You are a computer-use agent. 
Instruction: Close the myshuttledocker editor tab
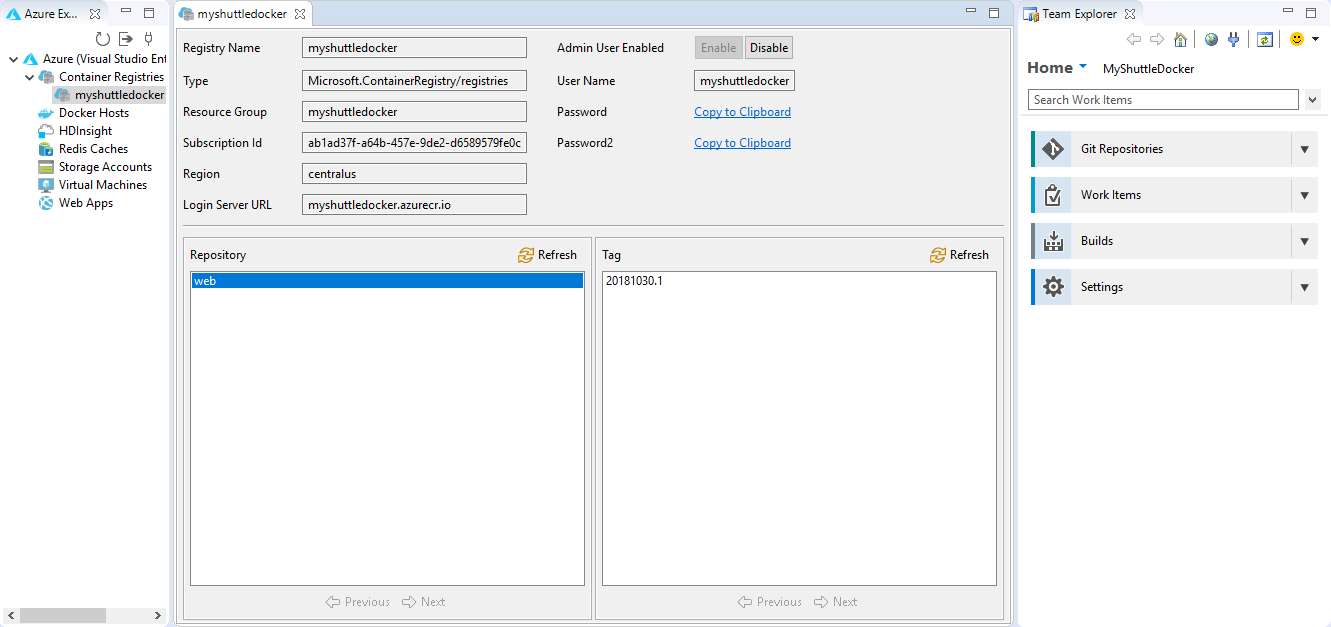pos(300,14)
